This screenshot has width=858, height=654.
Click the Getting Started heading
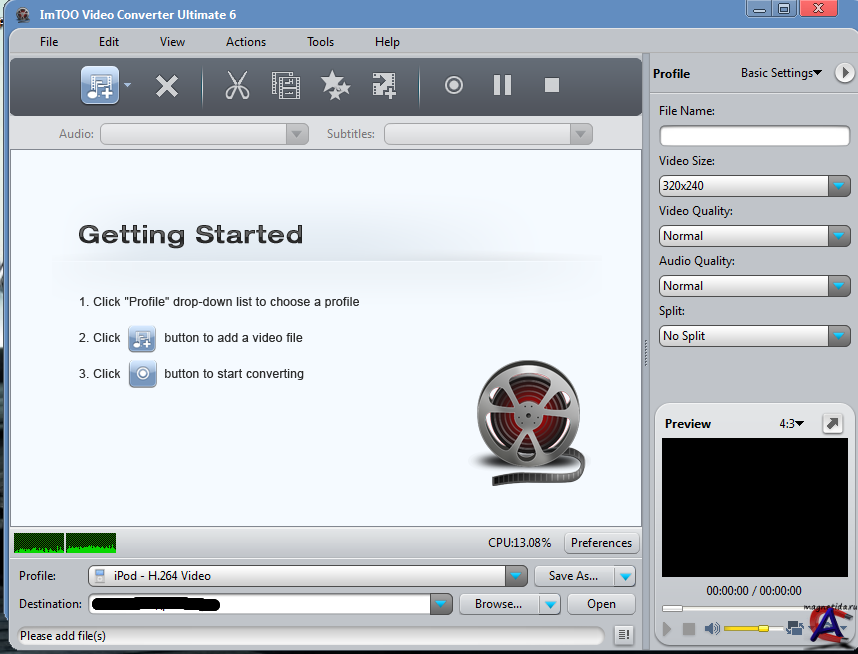[x=190, y=235]
